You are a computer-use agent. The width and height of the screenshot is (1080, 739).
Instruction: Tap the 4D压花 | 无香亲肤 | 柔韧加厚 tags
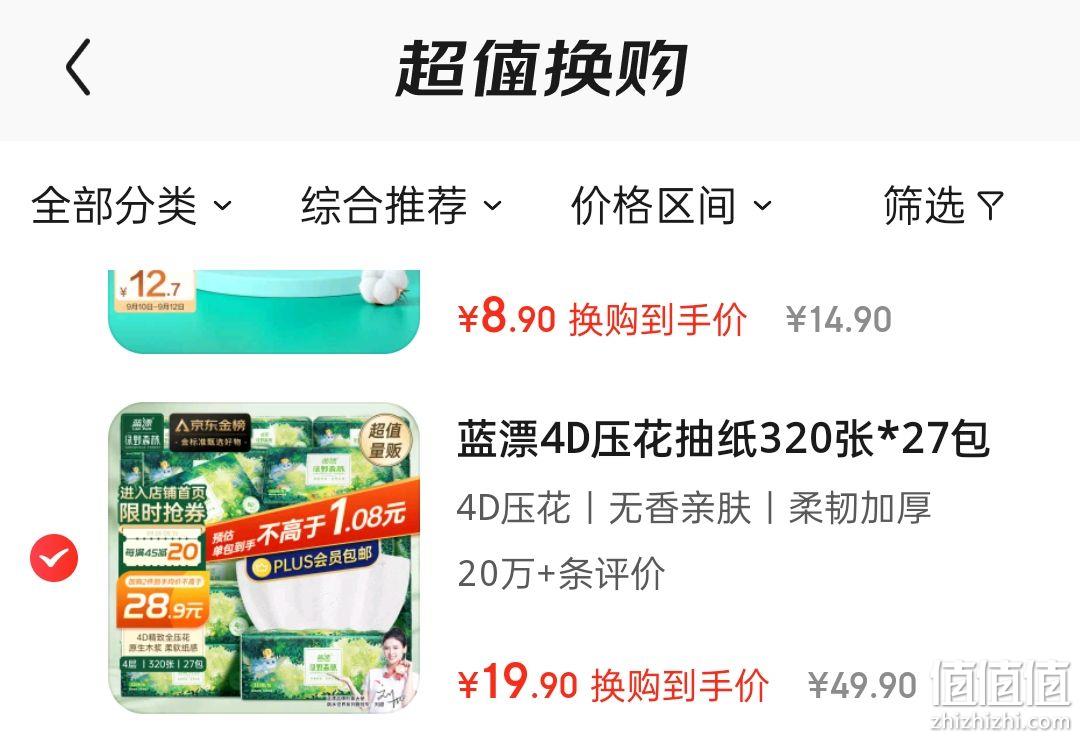(x=694, y=508)
